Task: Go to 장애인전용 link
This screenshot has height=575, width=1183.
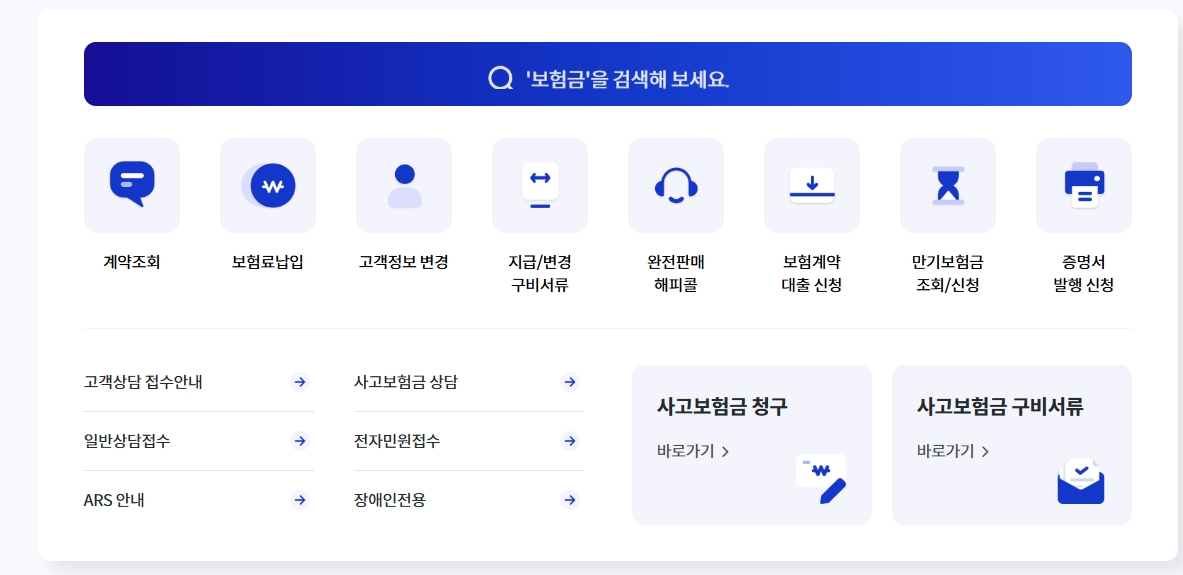Action: tap(390, 500)
